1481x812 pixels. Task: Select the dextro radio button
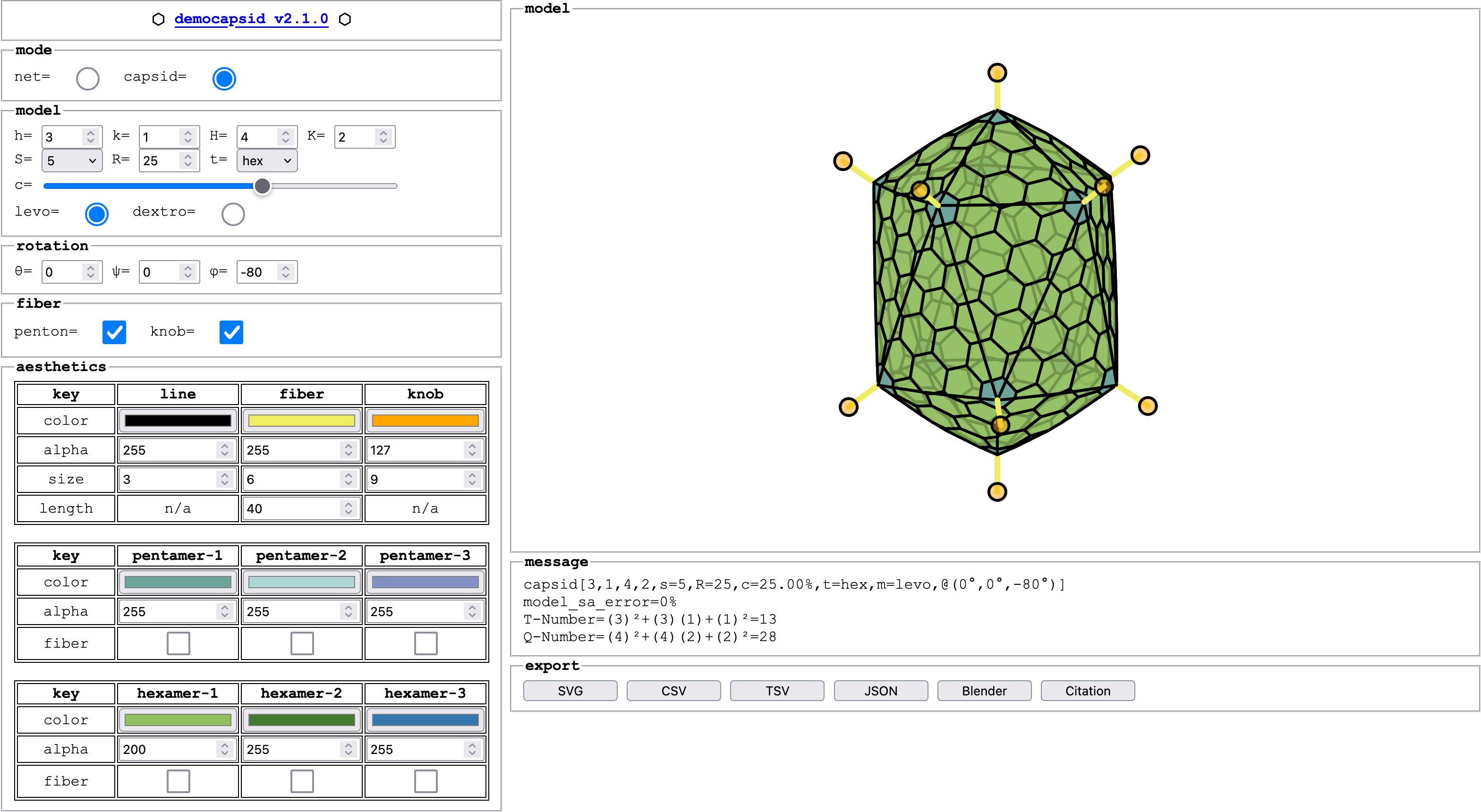233,214
